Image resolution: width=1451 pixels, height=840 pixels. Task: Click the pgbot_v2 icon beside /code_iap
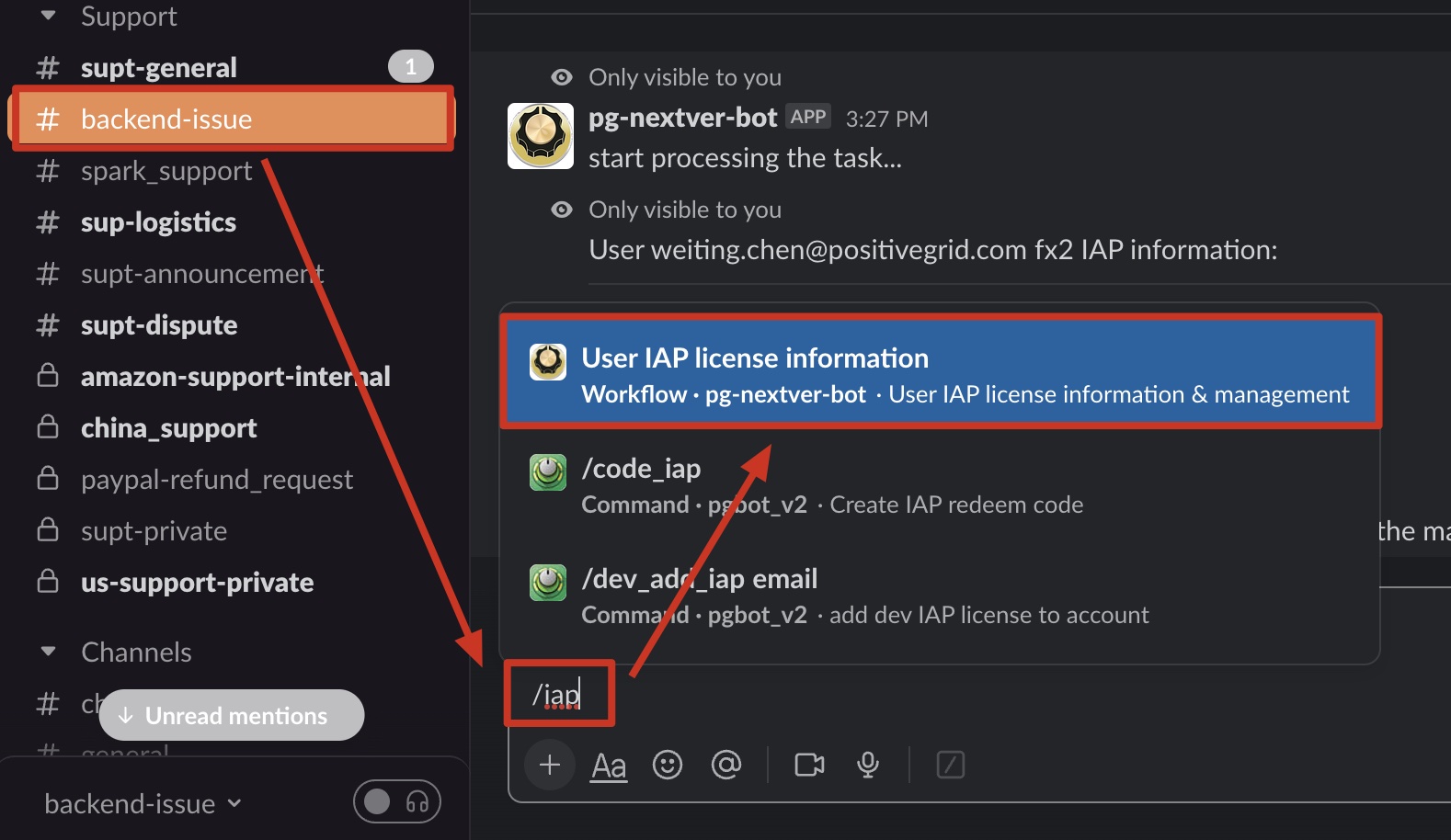(548, 472)
